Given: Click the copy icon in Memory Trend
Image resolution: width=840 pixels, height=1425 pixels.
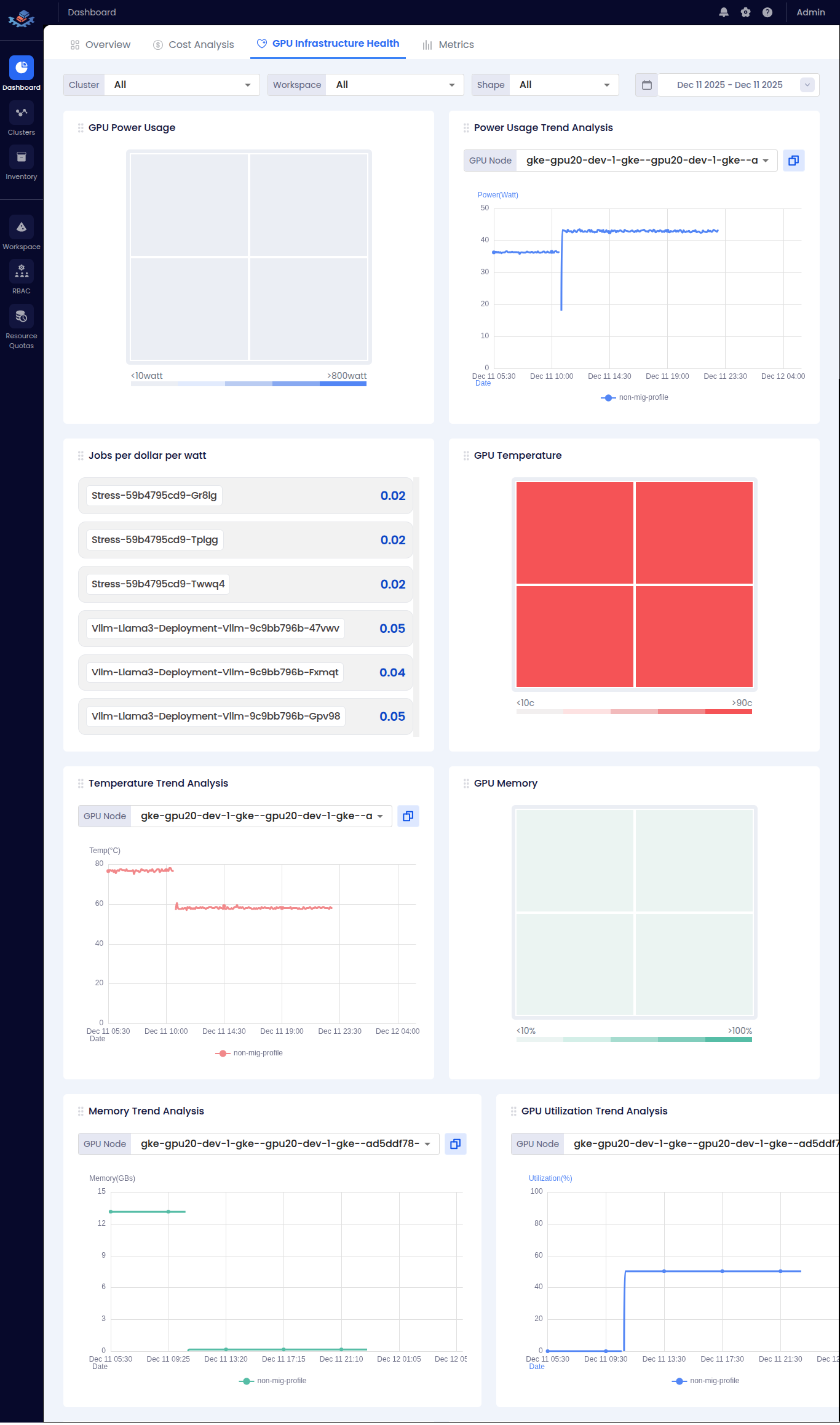Looking at the screenshot, I should (456, 1144).
